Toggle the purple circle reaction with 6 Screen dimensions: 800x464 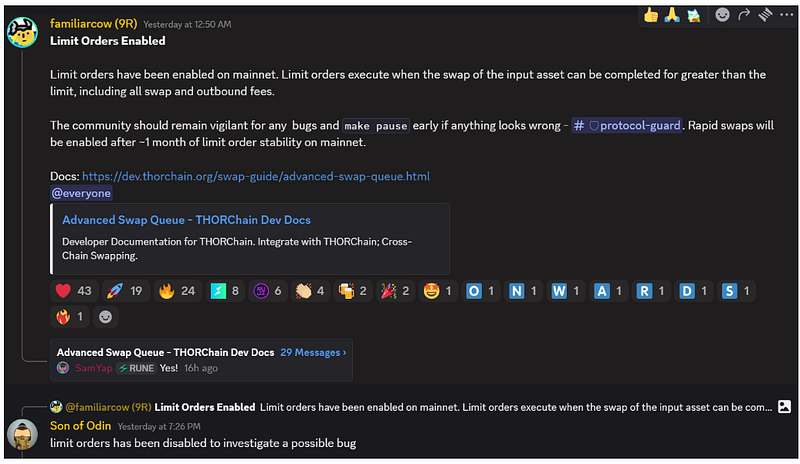coord(268,291)
